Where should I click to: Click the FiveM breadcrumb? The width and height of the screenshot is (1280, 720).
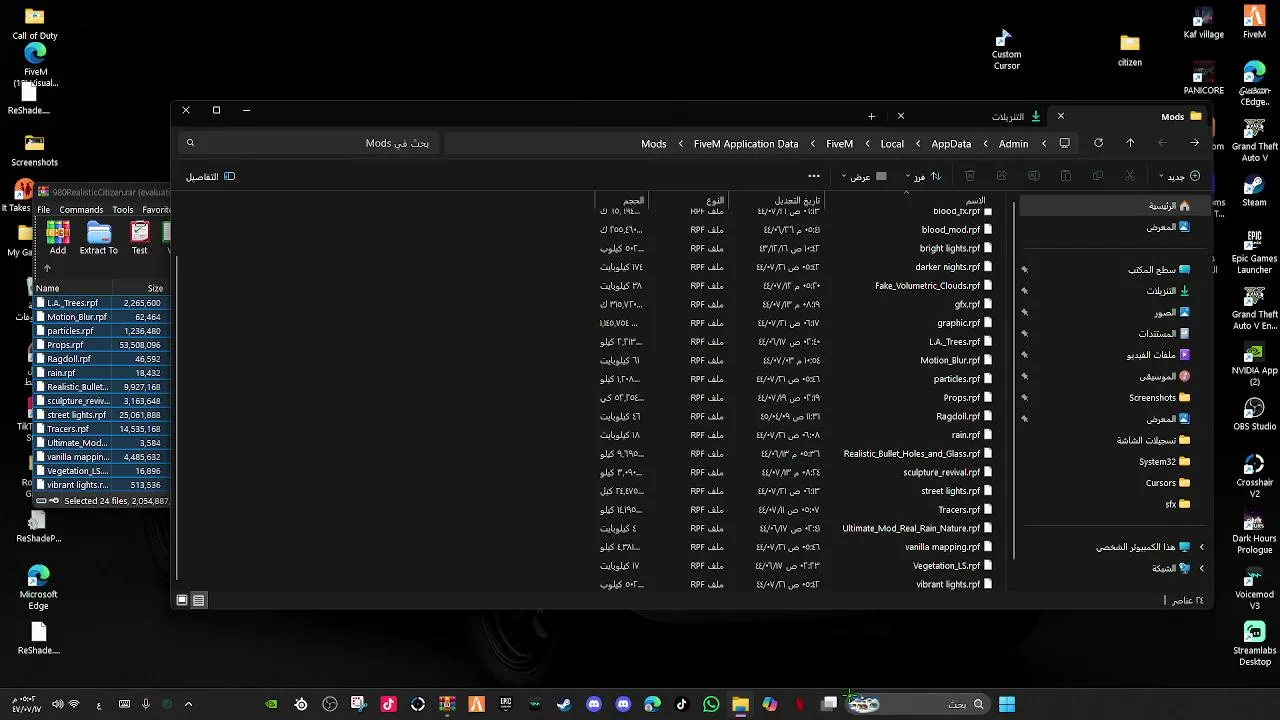coord(839,144)
